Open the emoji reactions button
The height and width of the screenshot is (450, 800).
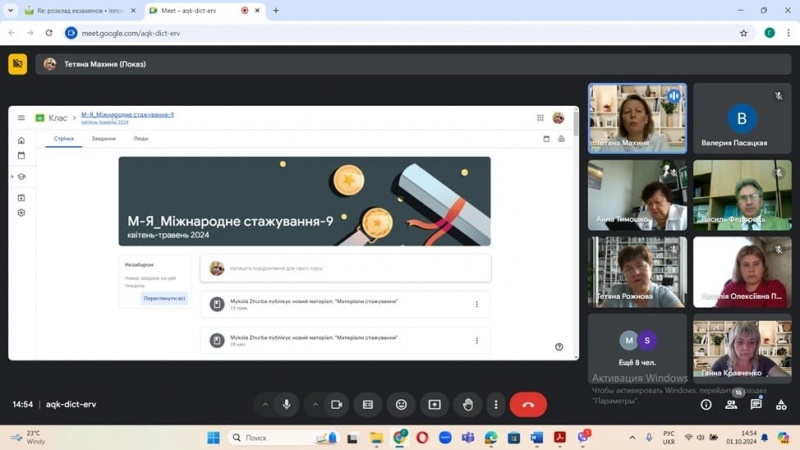401,404
